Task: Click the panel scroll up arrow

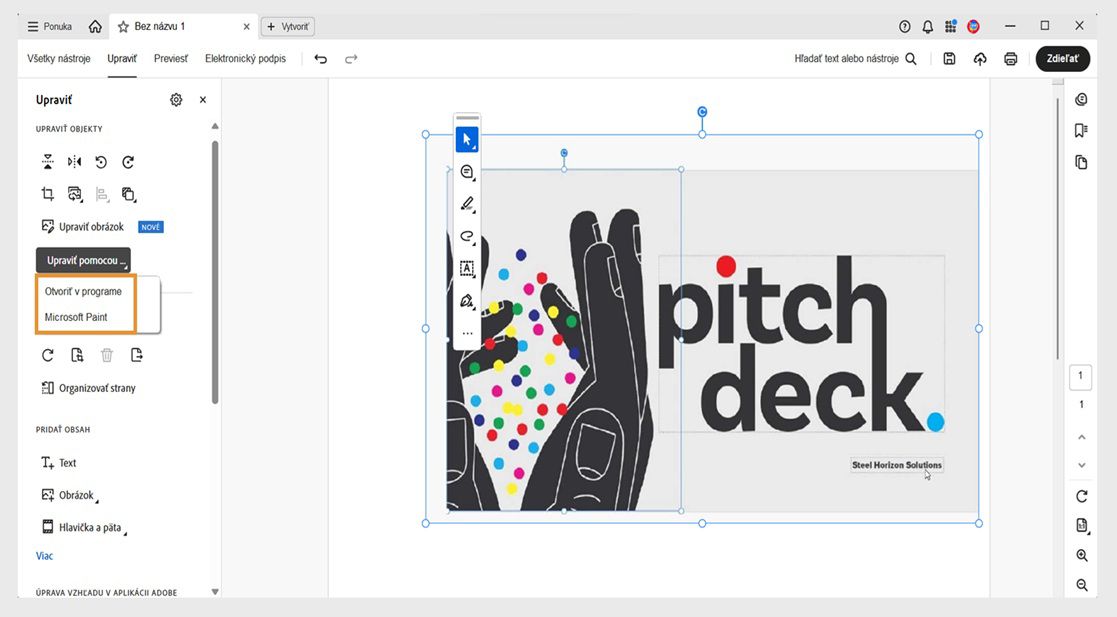Action: click(x=215, y=126)
